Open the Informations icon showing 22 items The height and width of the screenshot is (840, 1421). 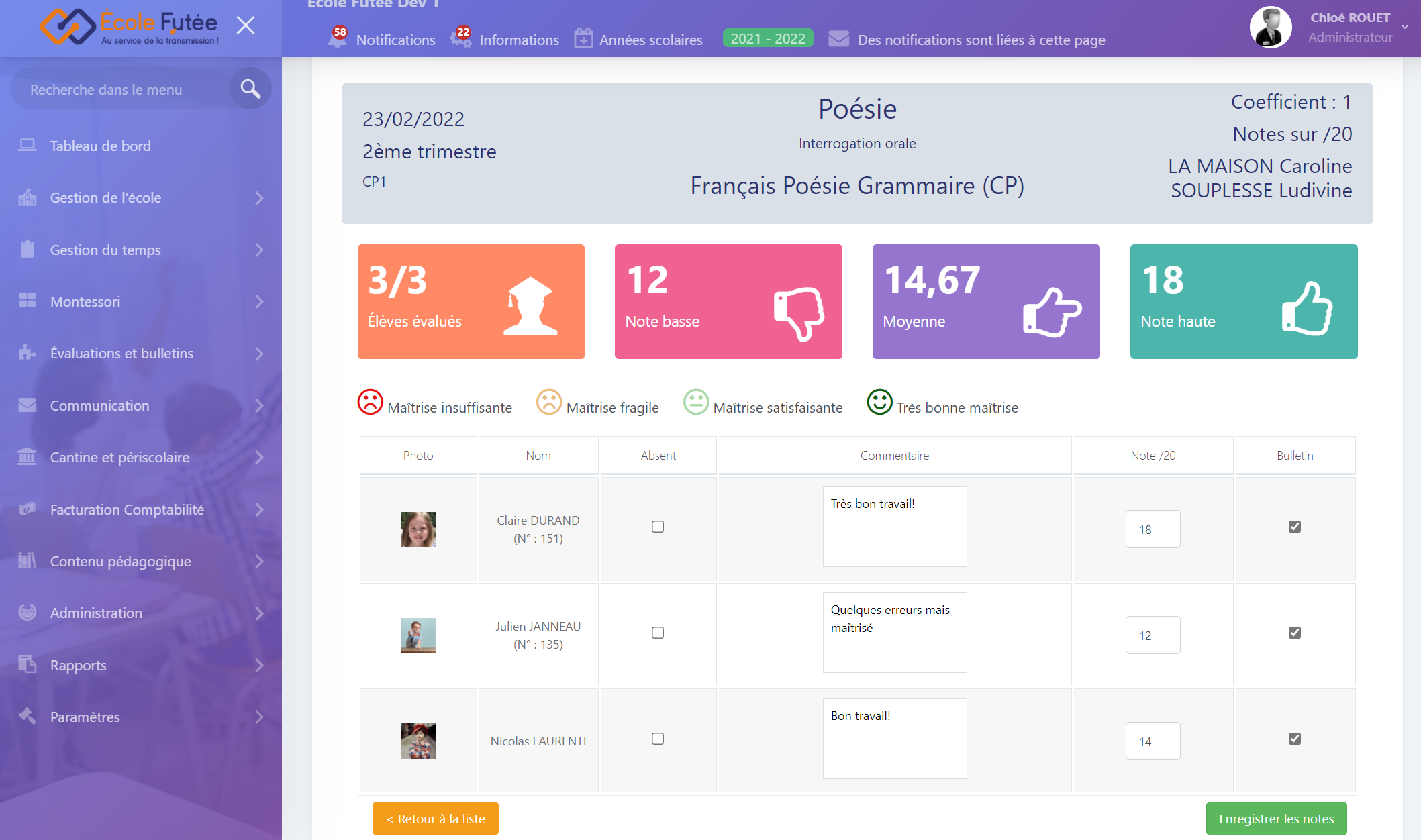460,40
